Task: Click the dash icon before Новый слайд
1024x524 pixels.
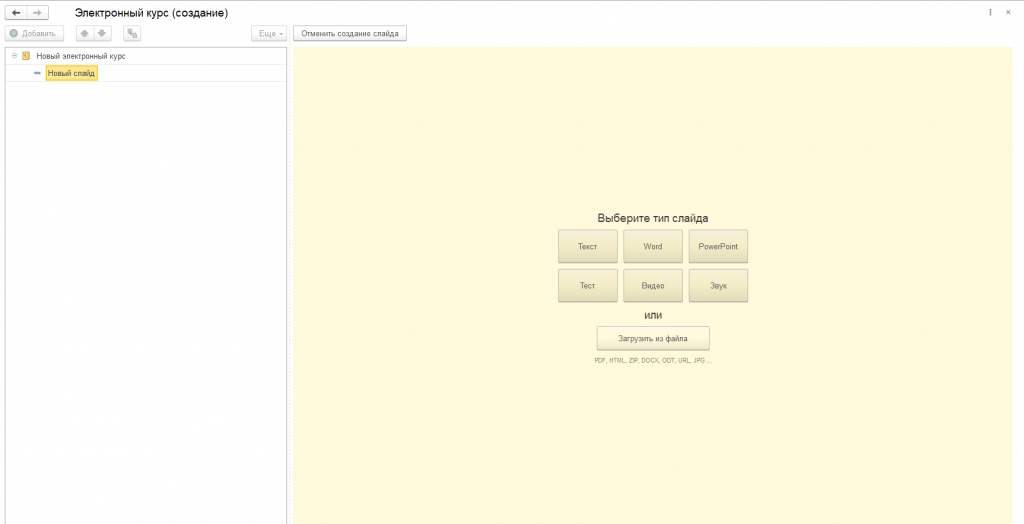Action: pos(37,73)
